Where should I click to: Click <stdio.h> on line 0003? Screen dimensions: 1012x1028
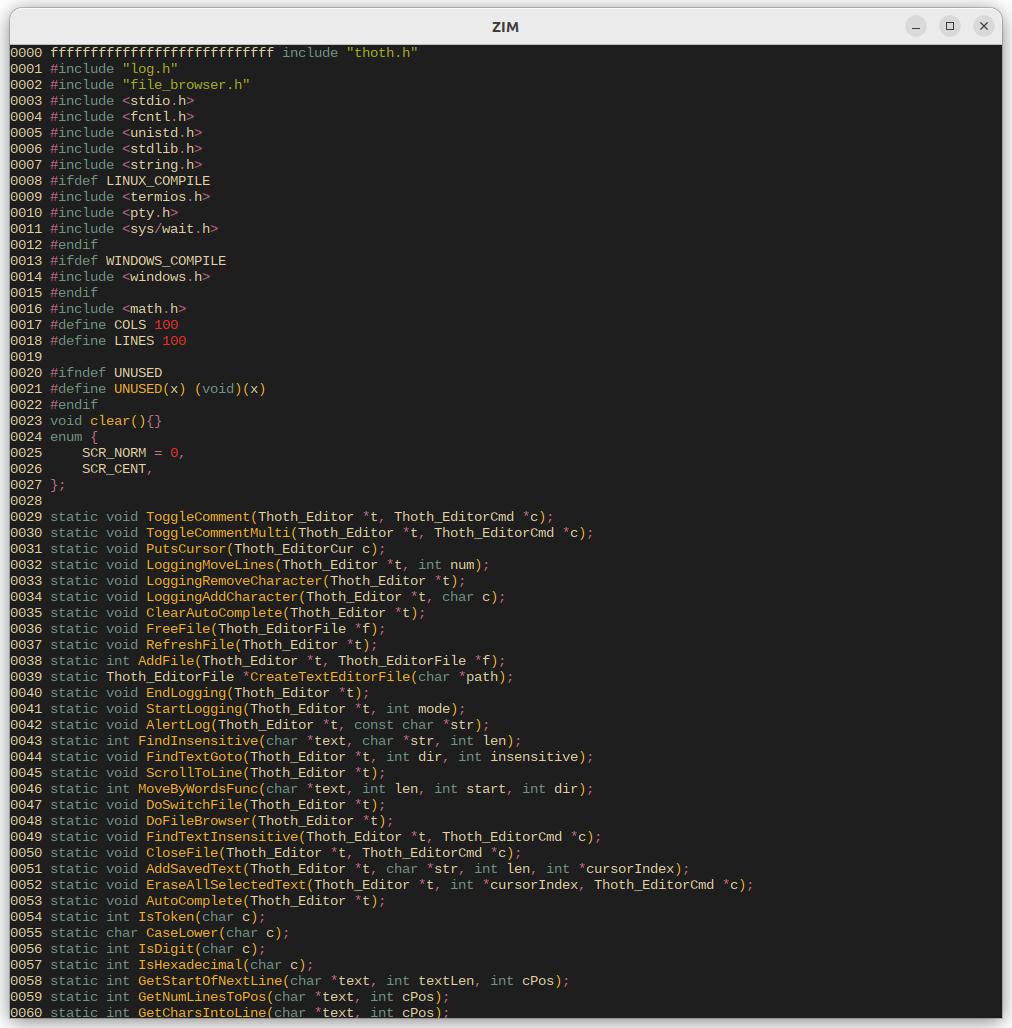coord(158,100)
